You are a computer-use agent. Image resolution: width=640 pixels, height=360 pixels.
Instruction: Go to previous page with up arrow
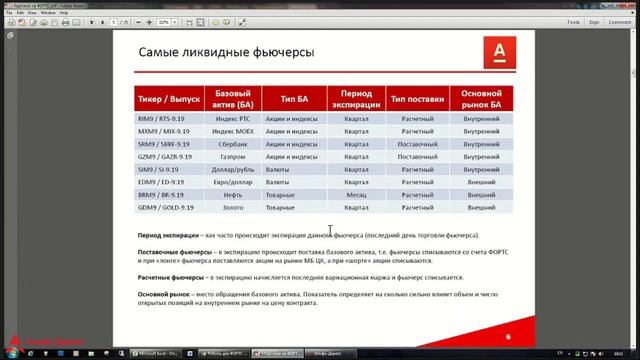point(92,22)
